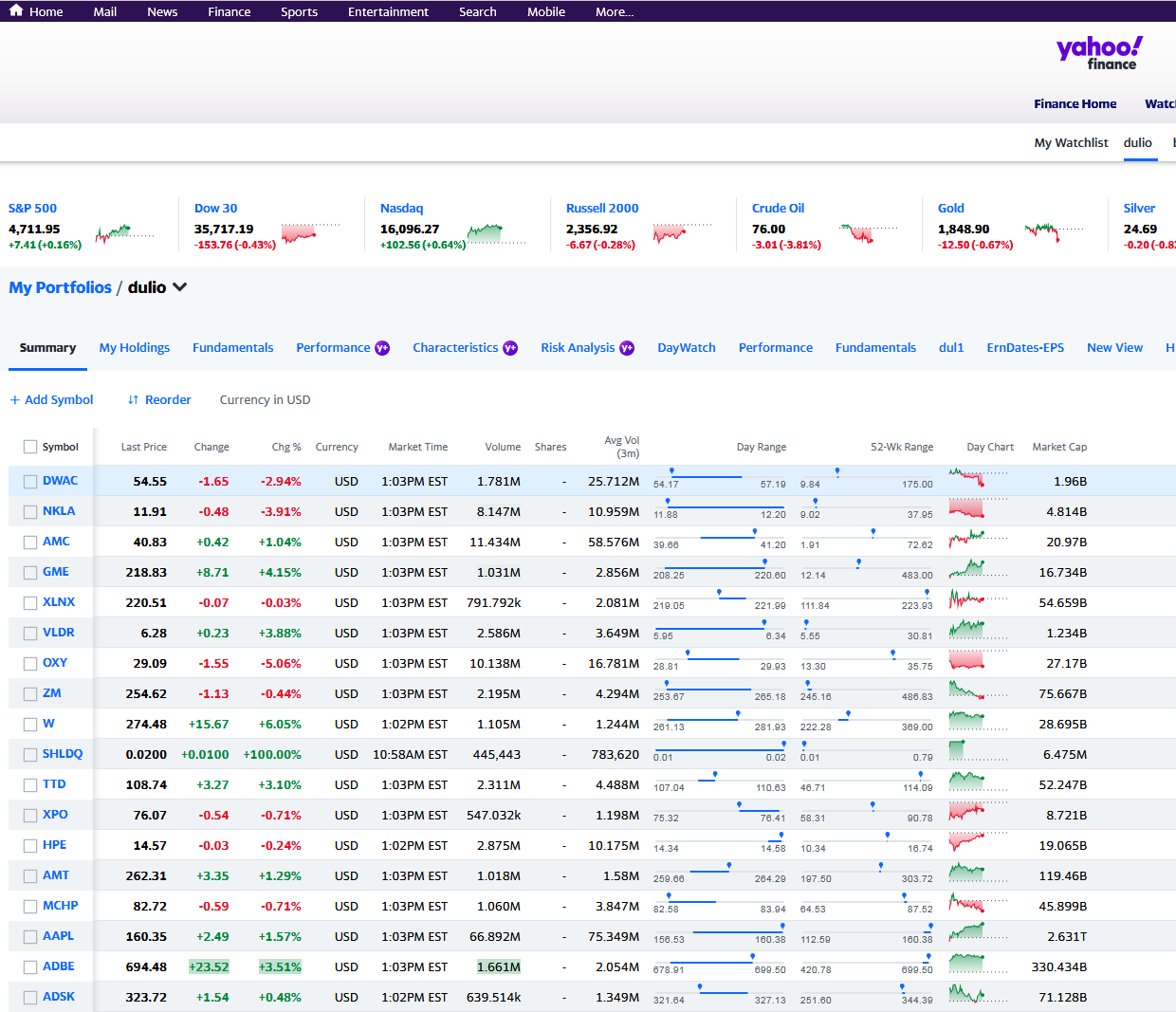The height and width of the screenshot is (1012, 1176).
Task: Click the plus icon for Add Symbol
Action: pos(14,400)
